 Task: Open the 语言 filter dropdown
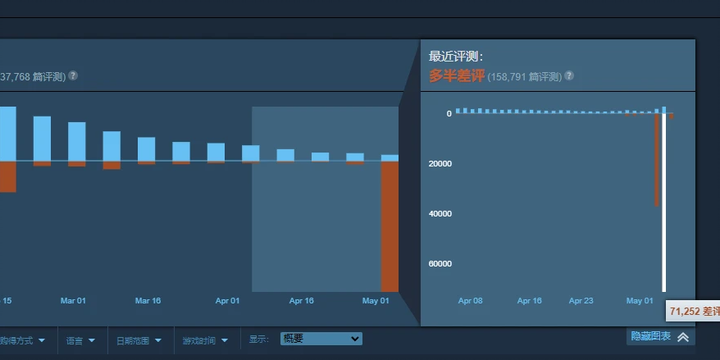coord(81,340)
